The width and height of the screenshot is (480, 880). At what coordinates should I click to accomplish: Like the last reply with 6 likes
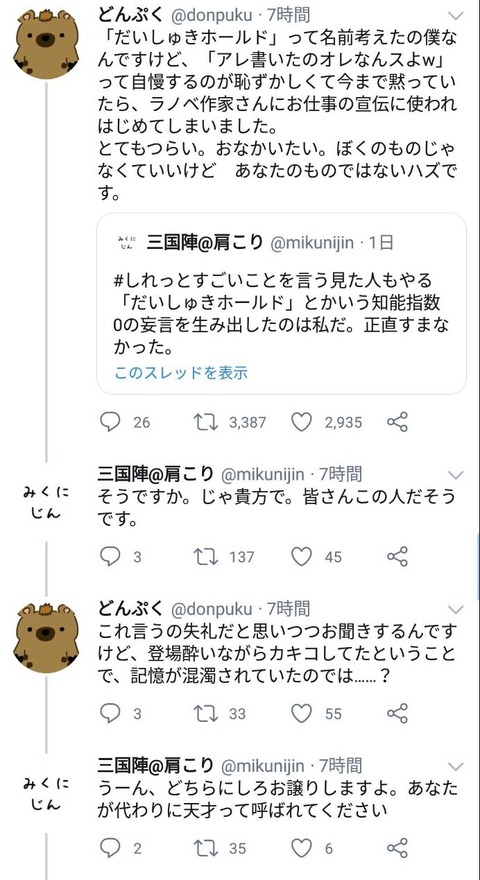point(301,848)
